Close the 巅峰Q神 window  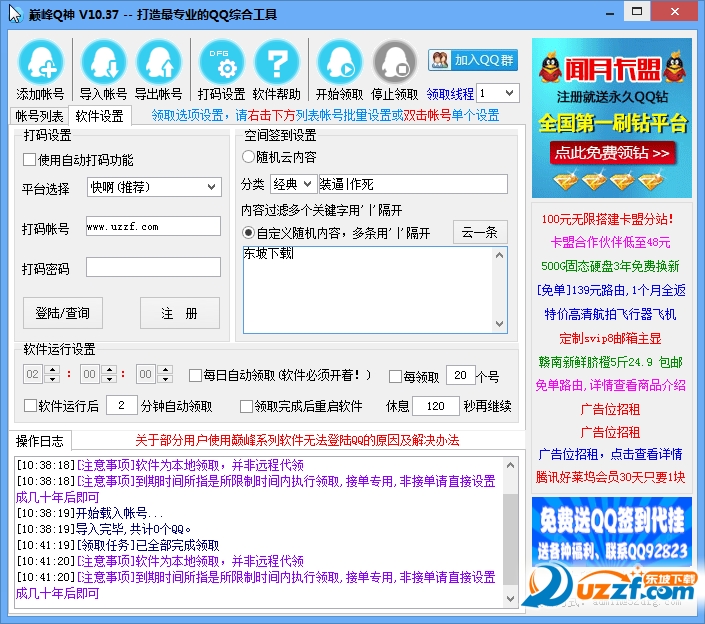click(x=674, y=12)
